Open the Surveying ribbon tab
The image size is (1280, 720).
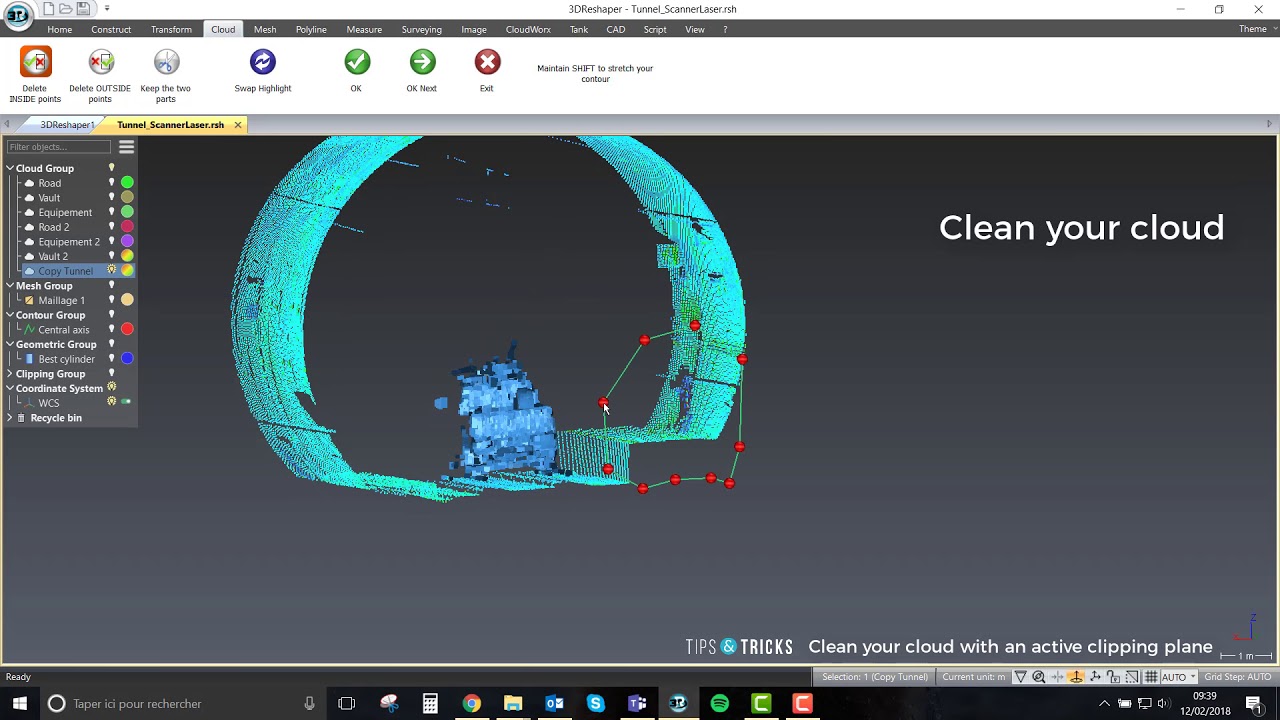421,29
